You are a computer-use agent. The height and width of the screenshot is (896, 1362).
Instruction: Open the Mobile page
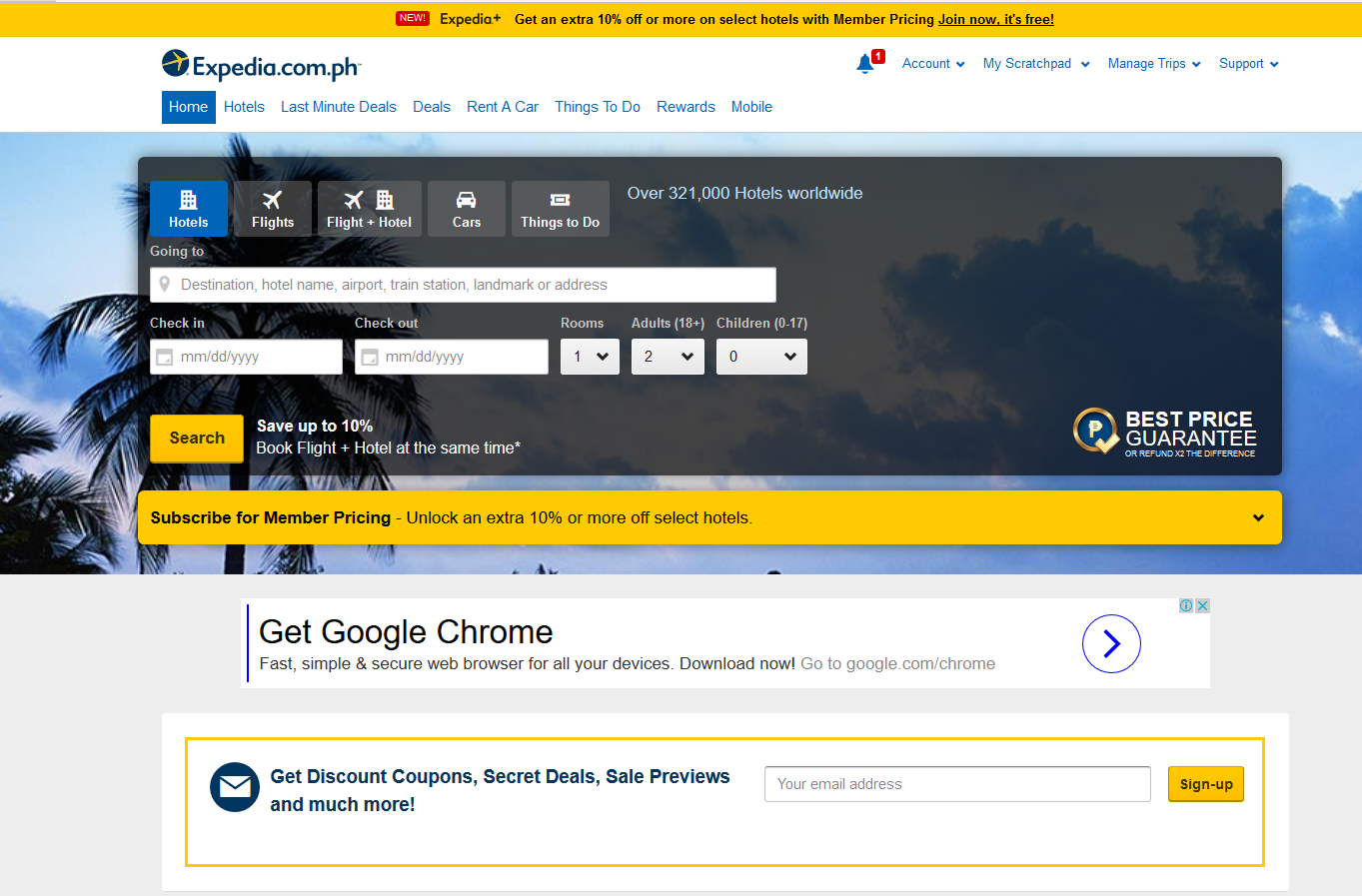point(751,107)
